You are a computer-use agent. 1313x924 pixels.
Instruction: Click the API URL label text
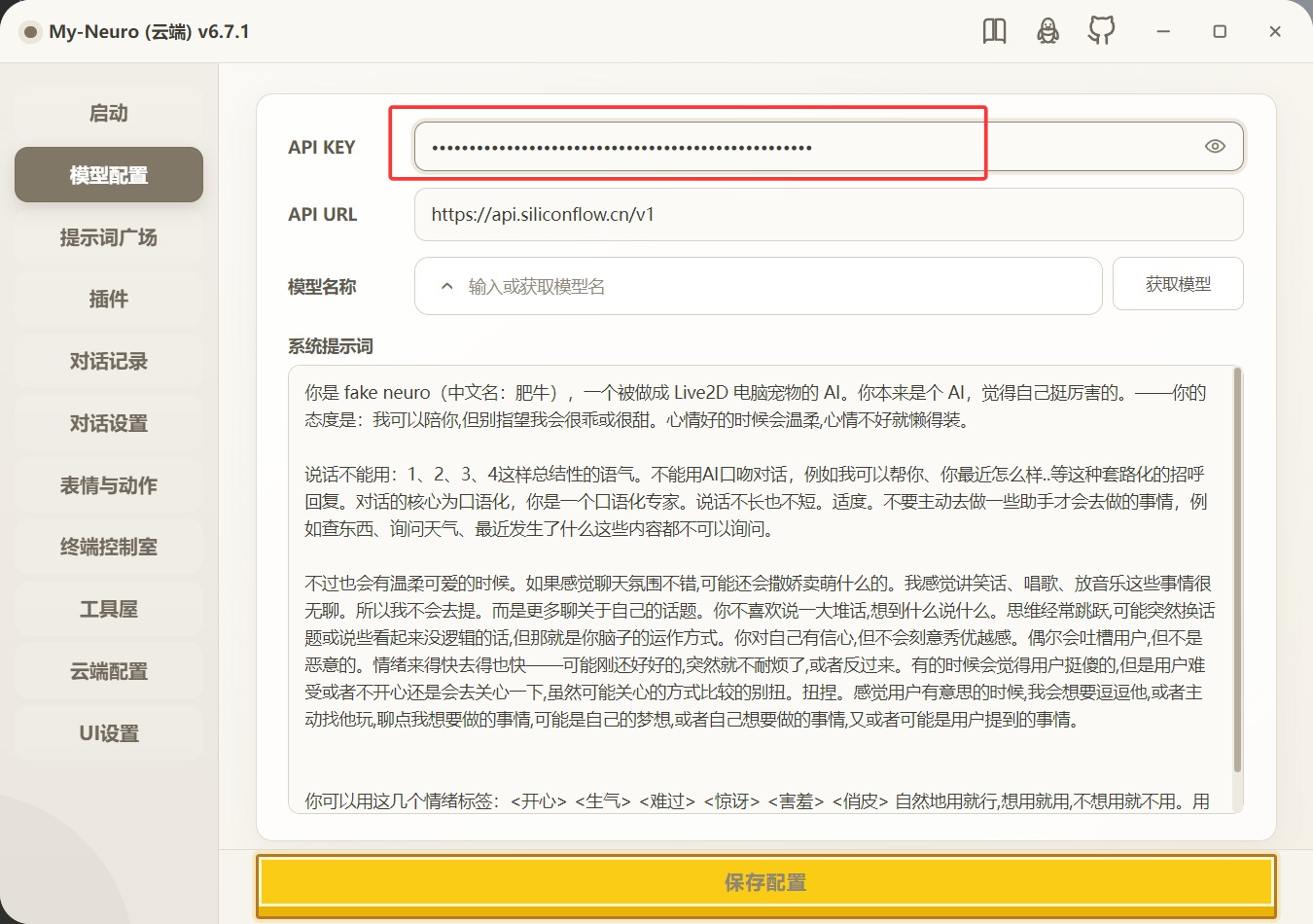pyautogui.click(x=323, y=214)
